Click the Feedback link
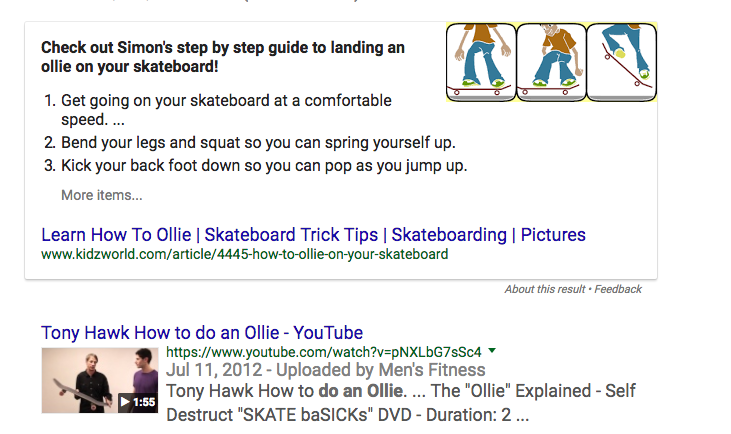Screen dimensions: 731x434 pyautogui.click(x=622, y=289)
